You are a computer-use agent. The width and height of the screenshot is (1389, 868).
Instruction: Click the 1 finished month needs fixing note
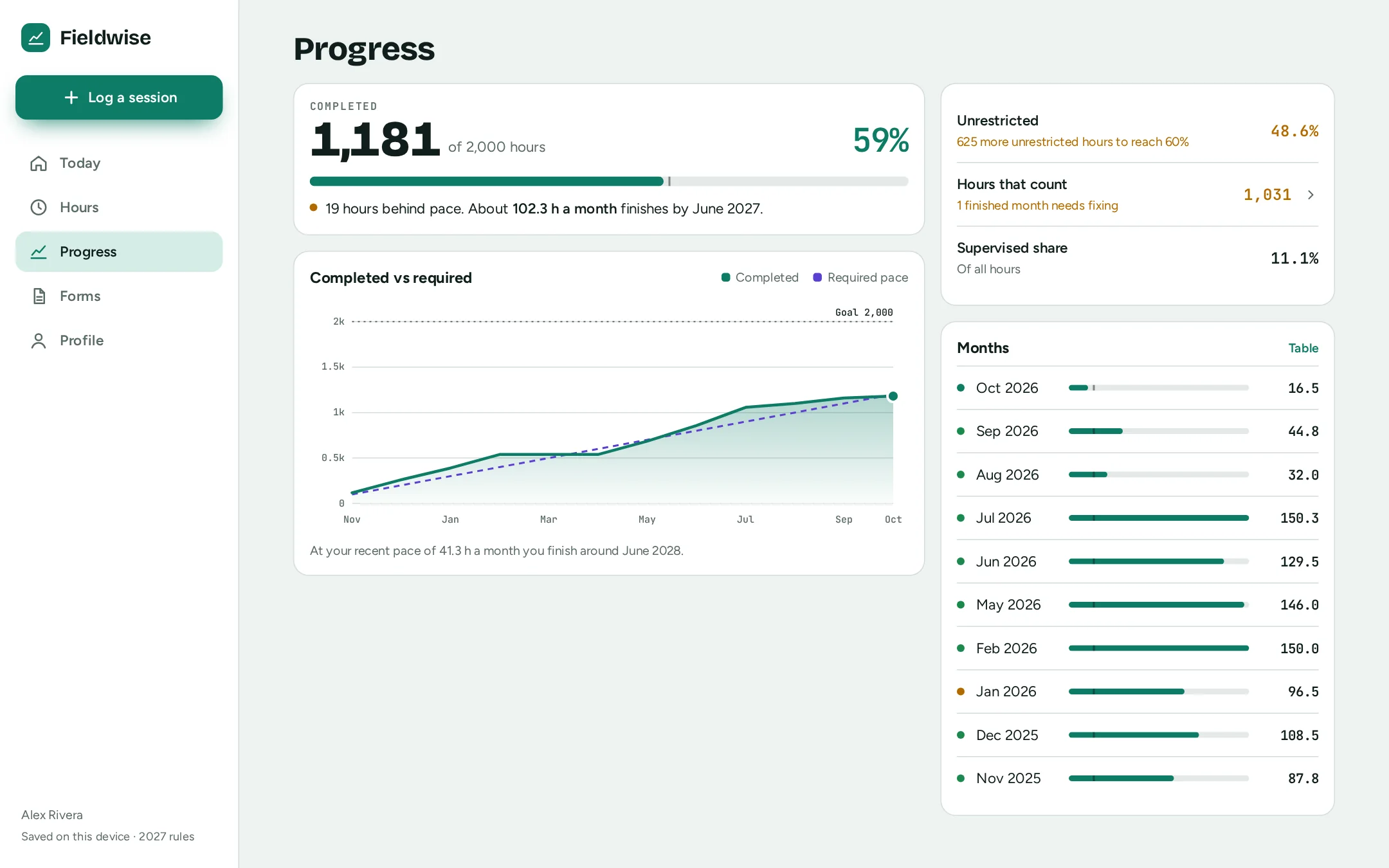pos(1037,206)
